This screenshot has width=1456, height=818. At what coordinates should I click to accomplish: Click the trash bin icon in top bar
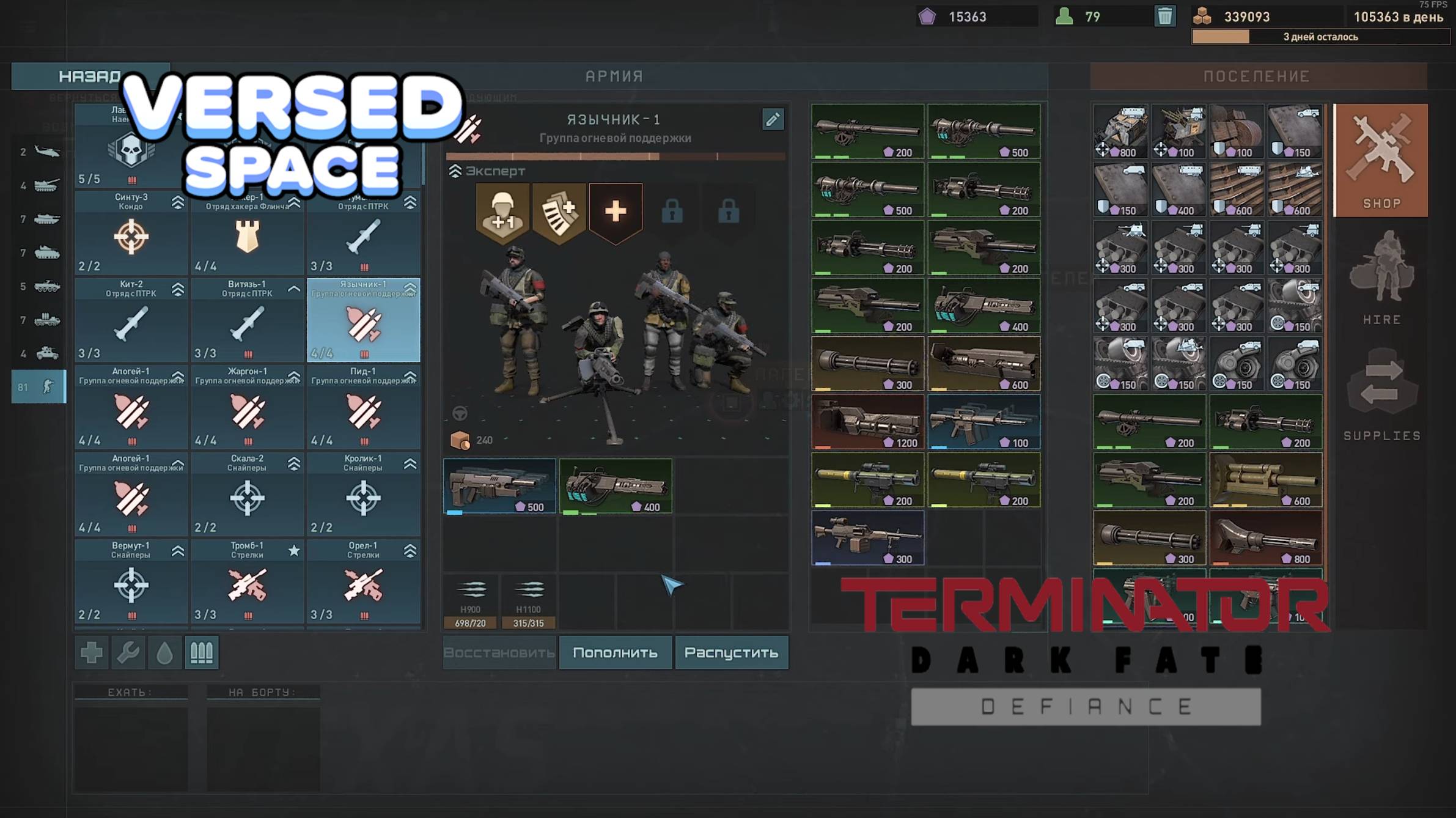pyautogui.click(x=1164, y=17)
